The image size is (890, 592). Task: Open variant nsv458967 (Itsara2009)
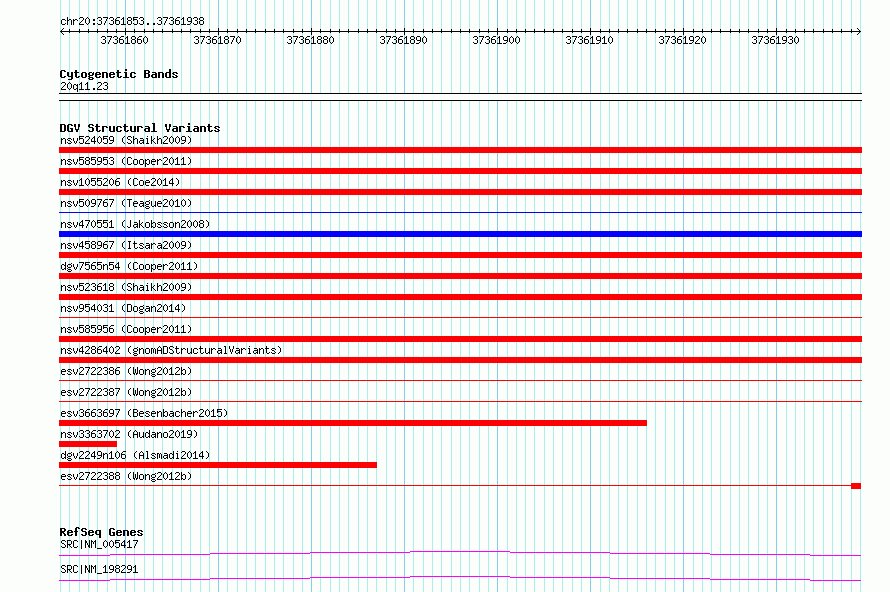[126, 245]
